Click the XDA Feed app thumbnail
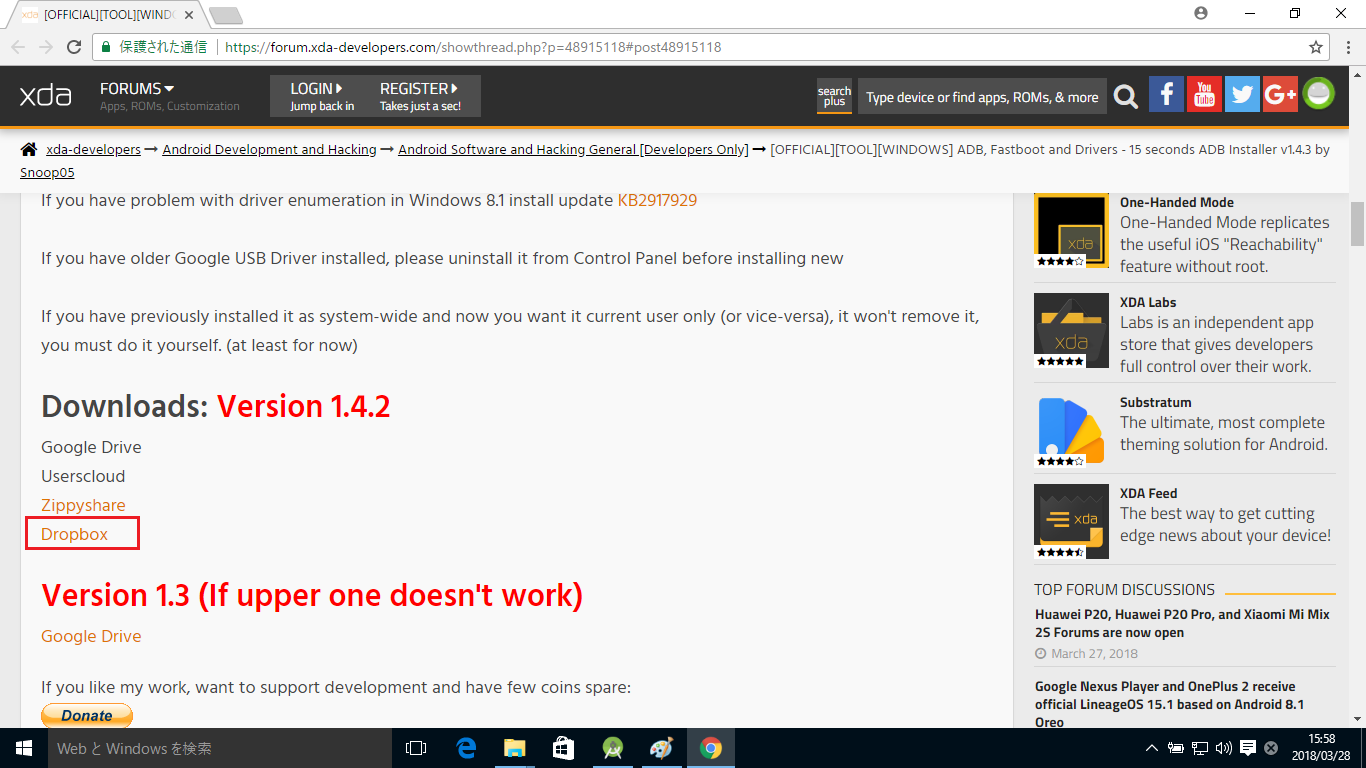 point(1071,521)
